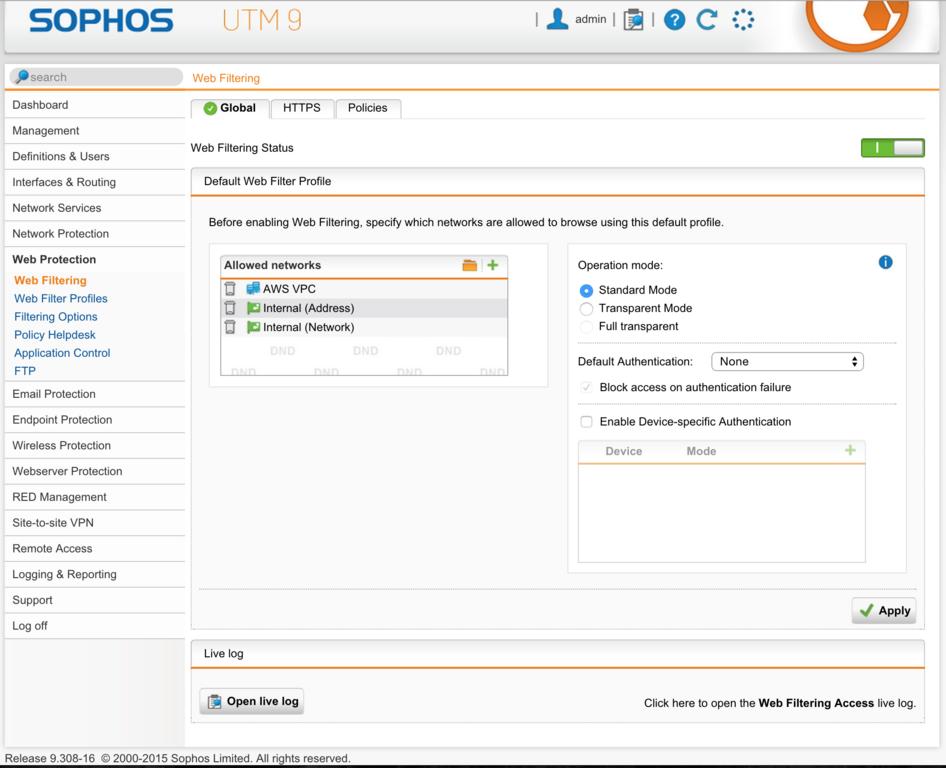The width and height of the screenshot is (946, 768).
Task: Select Transparent Mode operation mode
Action: point(586,309)
